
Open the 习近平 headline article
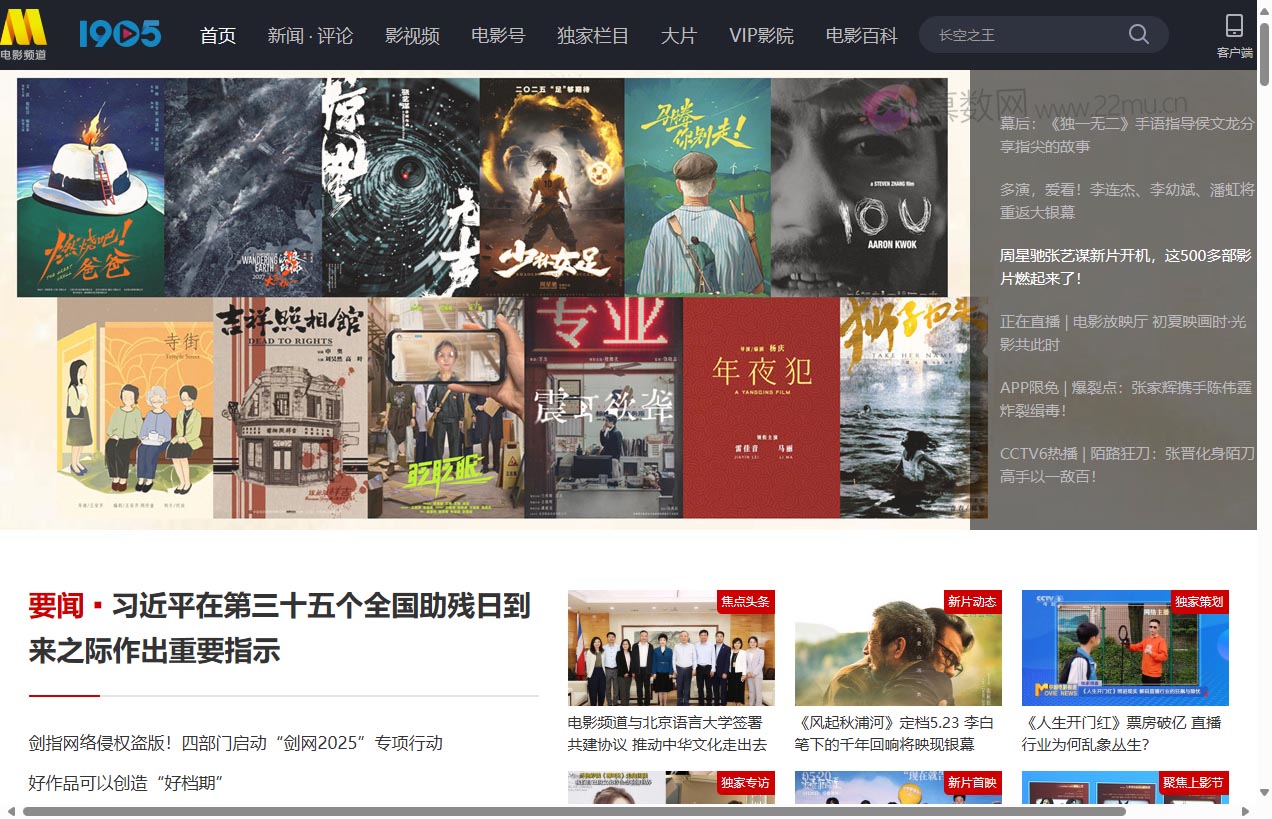tap(280, 628)
